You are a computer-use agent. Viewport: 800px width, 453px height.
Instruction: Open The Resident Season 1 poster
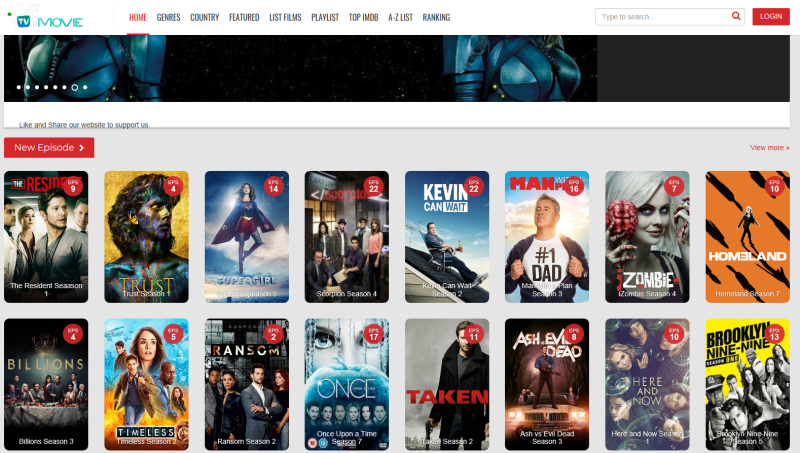click(x=46, y=237)
